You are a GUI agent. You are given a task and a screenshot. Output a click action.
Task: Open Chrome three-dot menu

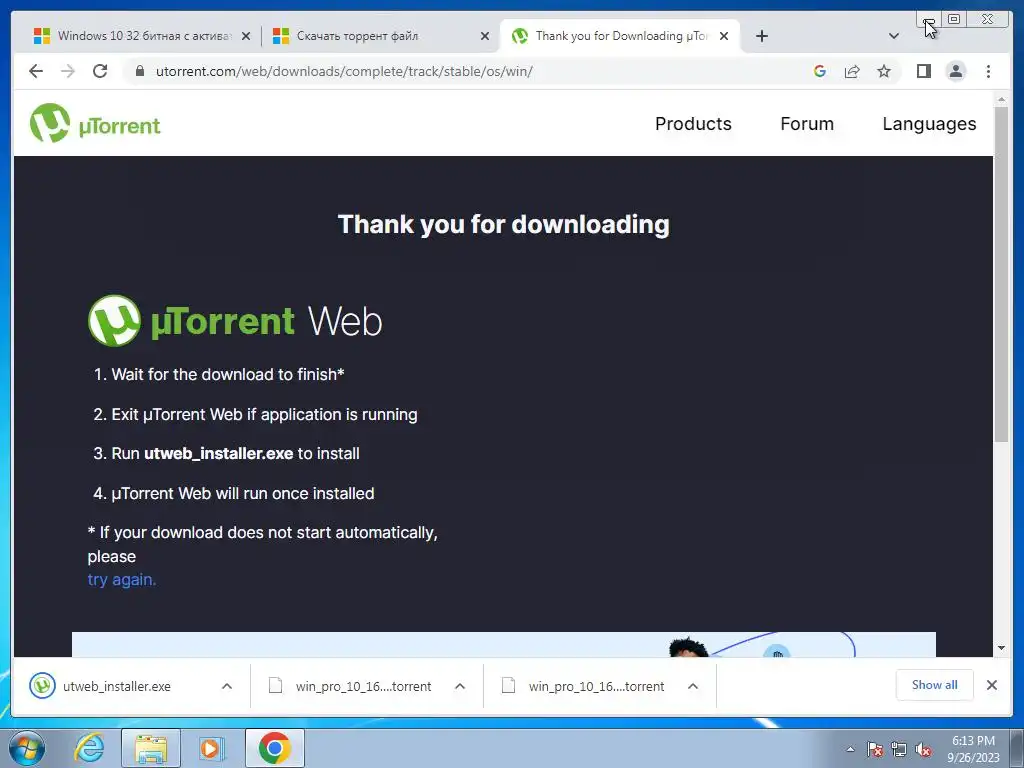988,71
